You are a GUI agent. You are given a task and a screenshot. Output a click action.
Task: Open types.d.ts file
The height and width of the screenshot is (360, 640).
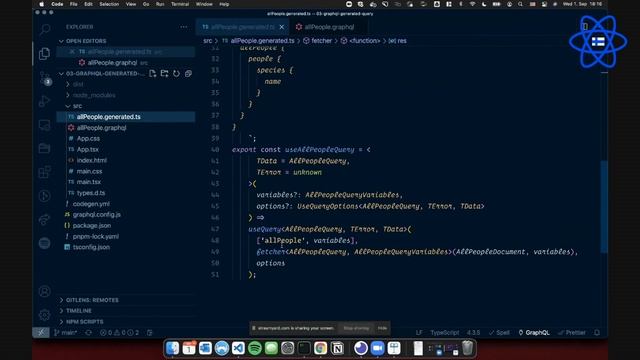(91, 193)
